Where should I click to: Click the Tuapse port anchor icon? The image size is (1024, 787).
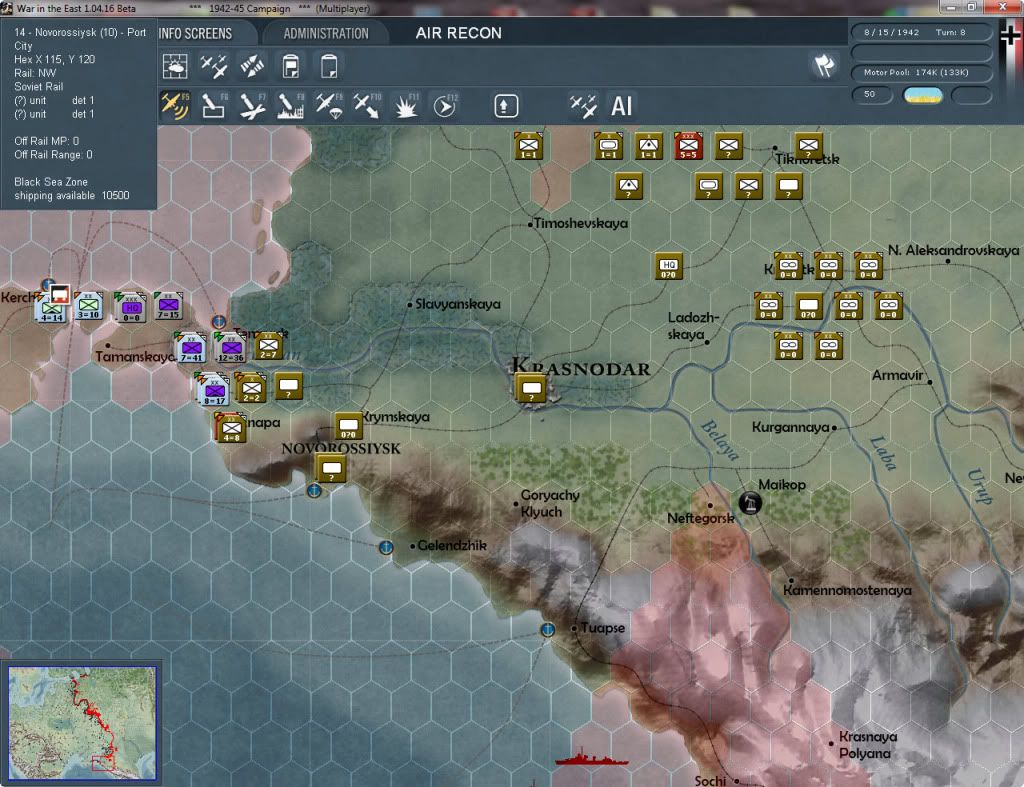click(547, 630)
